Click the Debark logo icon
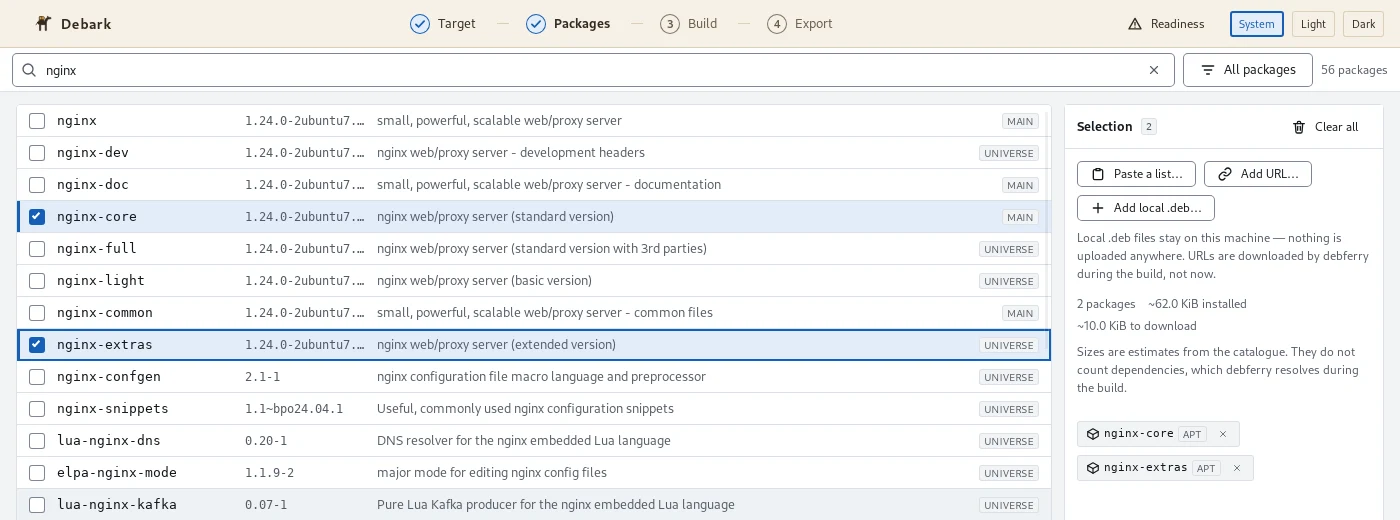 (x=43, y=23)
